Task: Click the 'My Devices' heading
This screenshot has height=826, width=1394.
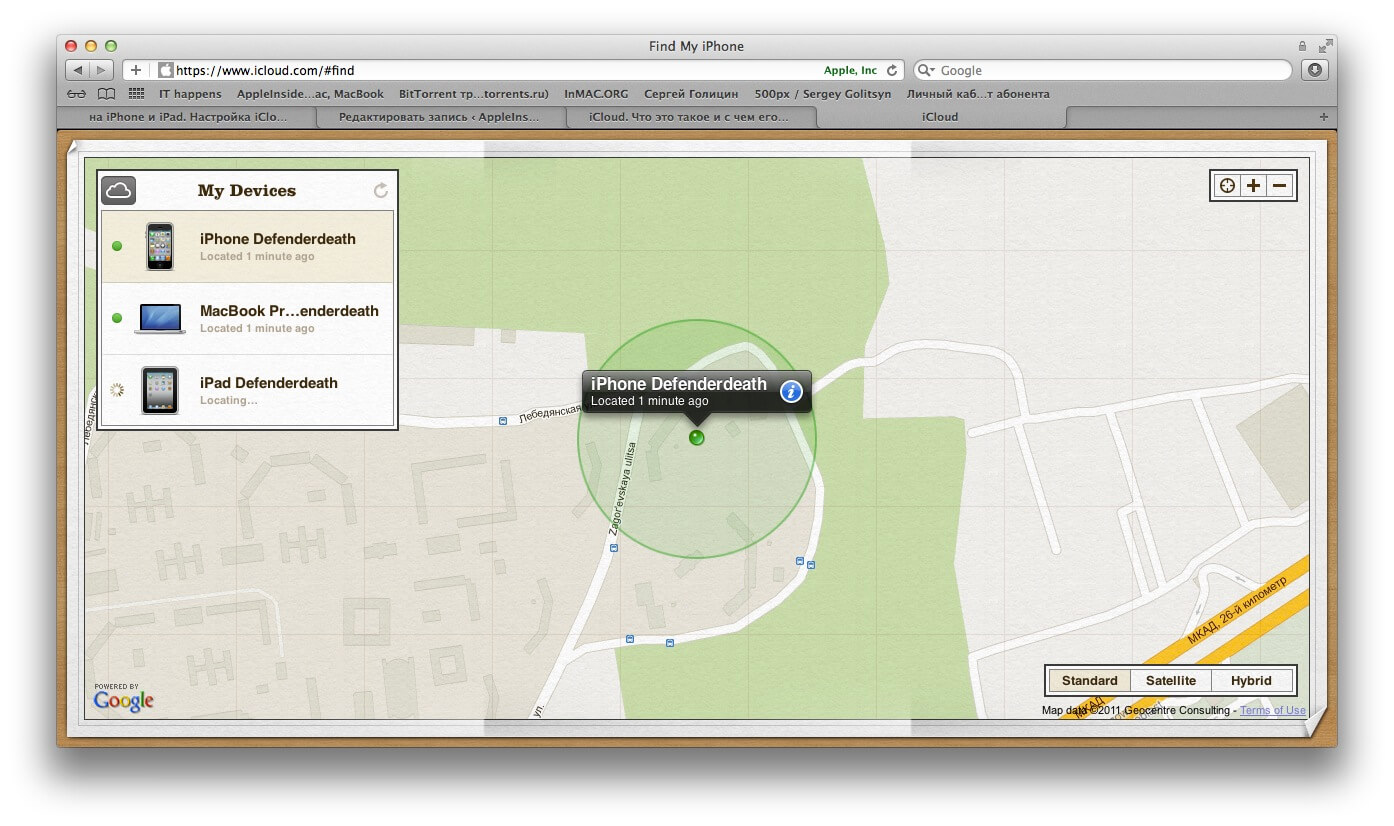Action: pyautogui.click(x=247, y=190)
